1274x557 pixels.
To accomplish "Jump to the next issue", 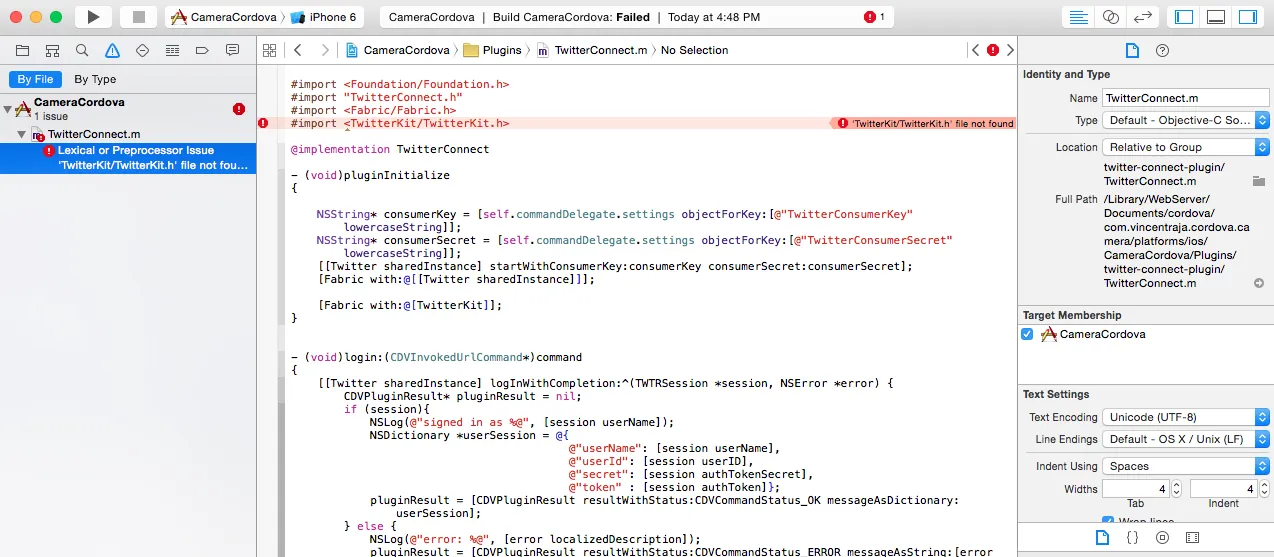I will pos(1010,50).
